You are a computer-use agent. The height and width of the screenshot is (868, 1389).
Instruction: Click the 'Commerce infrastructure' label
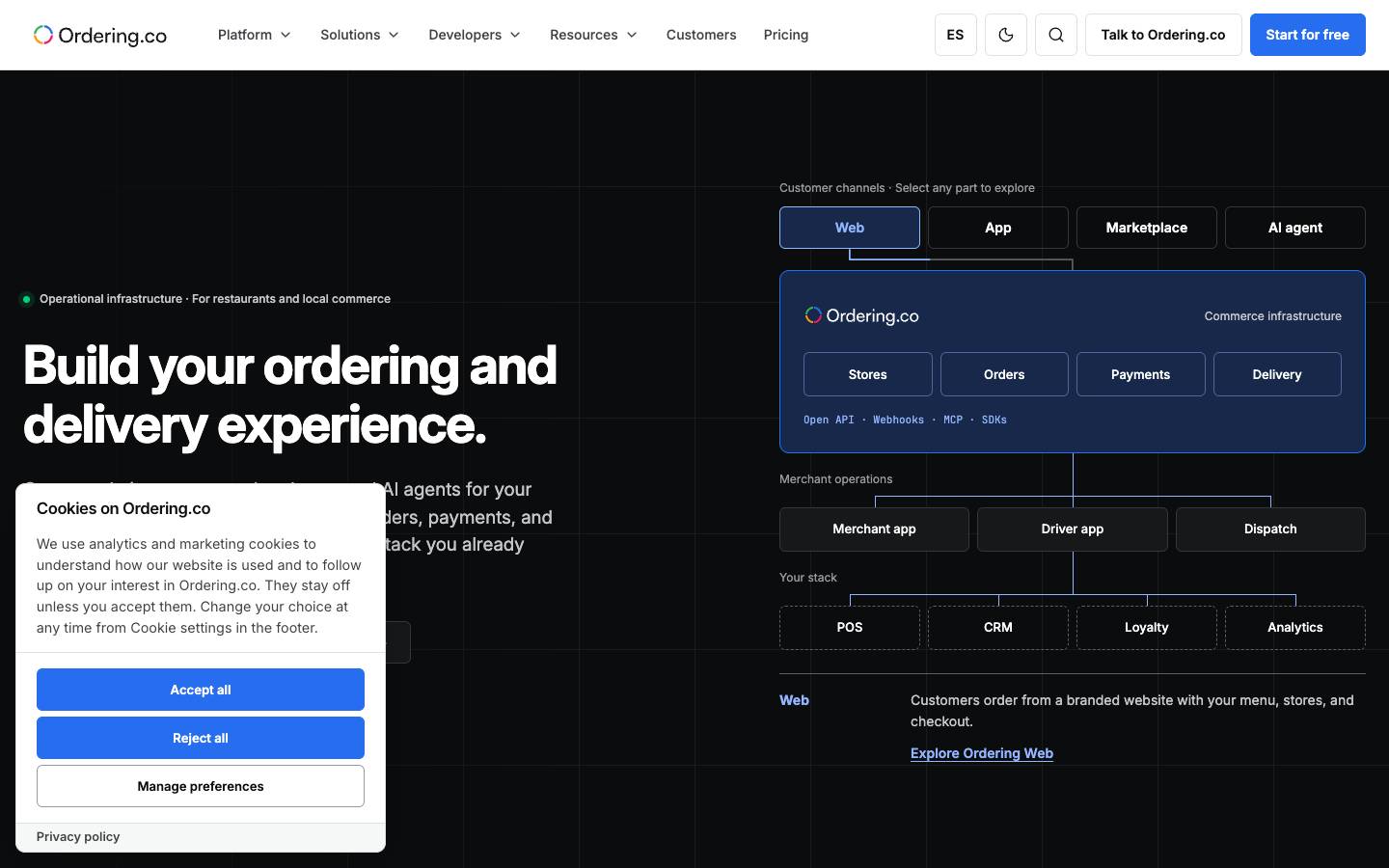[x=1272, y=316]
